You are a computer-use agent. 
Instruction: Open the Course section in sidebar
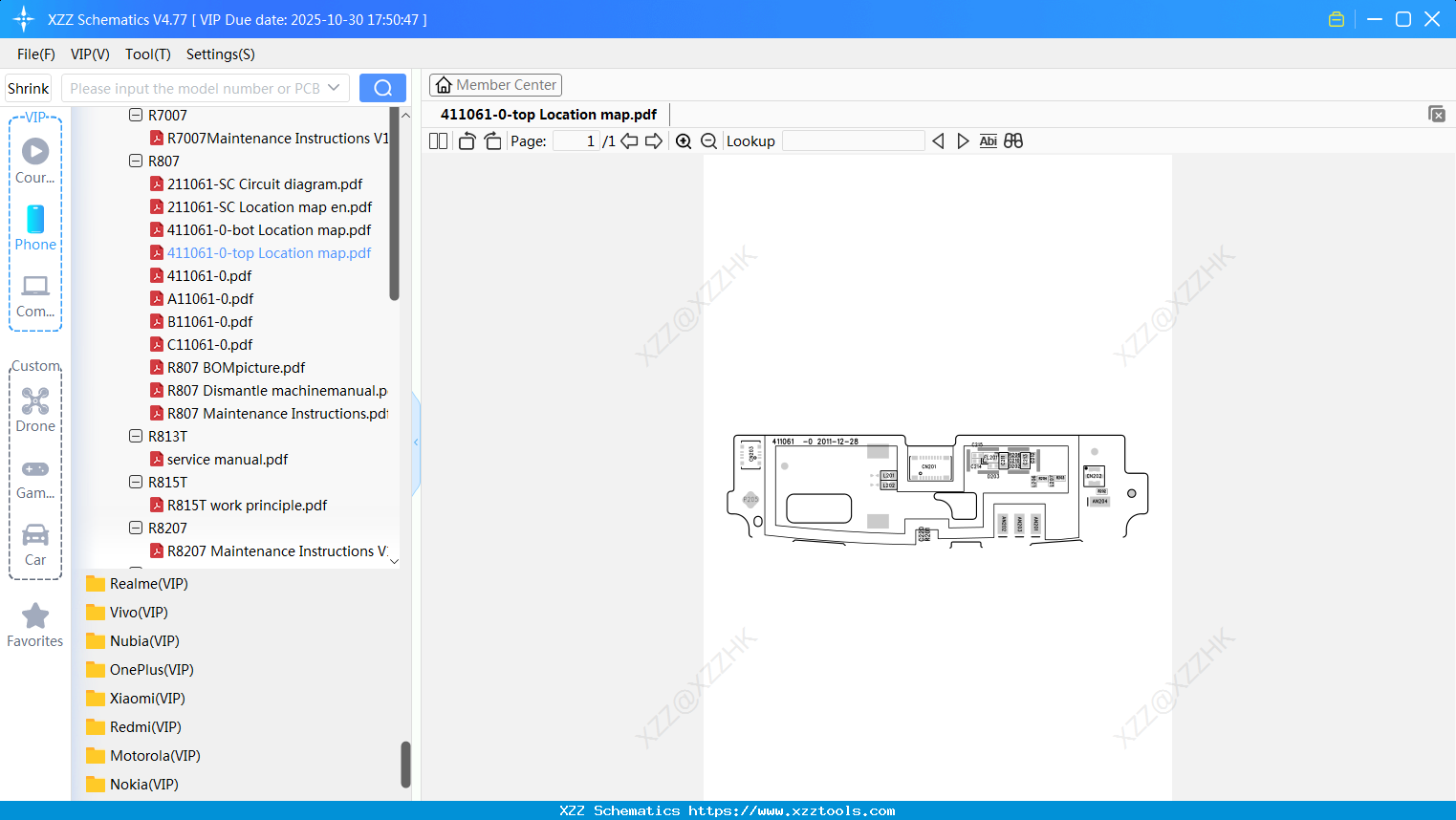click(x=35, y=161)
